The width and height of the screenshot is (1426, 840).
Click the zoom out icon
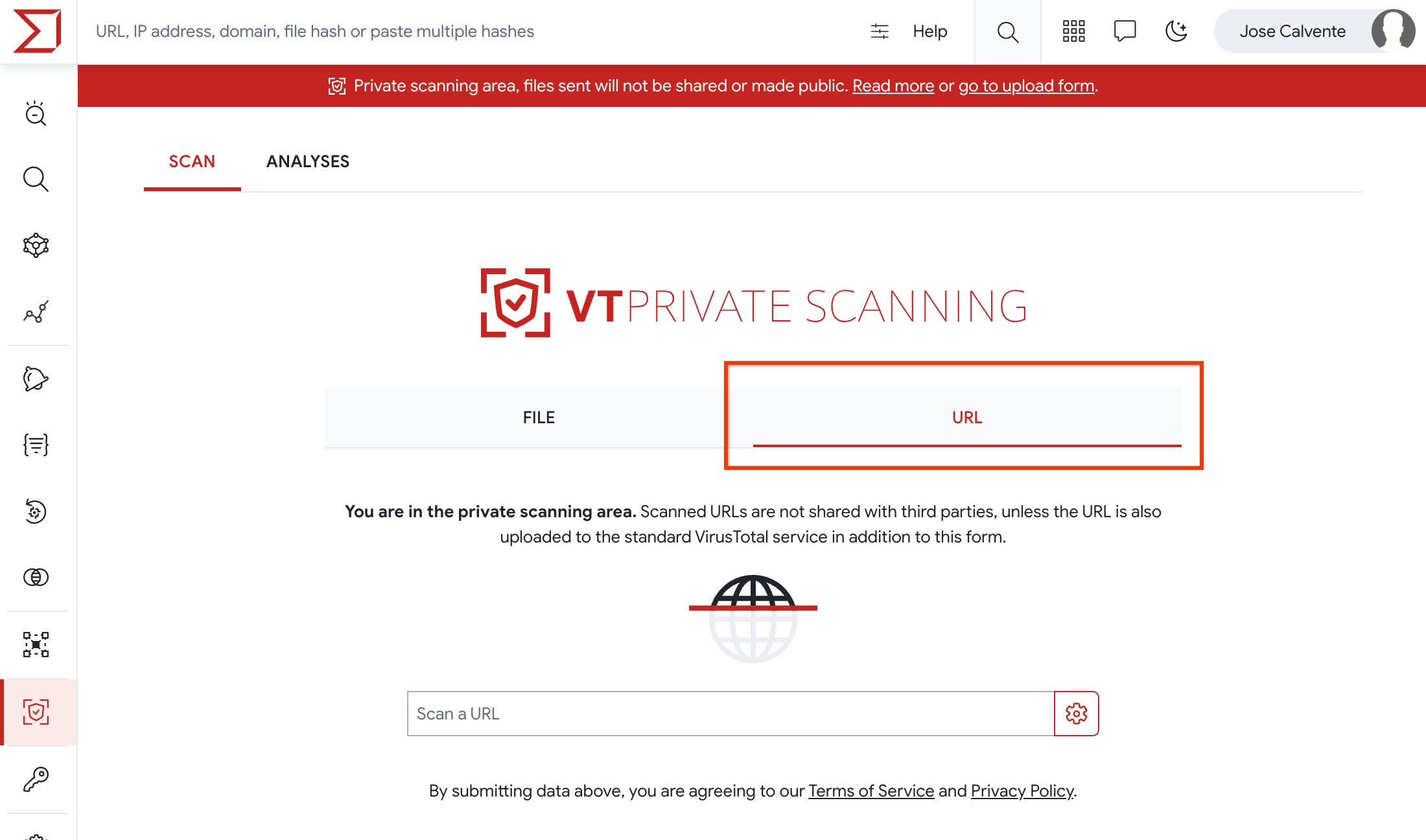[x=36, y=113]
